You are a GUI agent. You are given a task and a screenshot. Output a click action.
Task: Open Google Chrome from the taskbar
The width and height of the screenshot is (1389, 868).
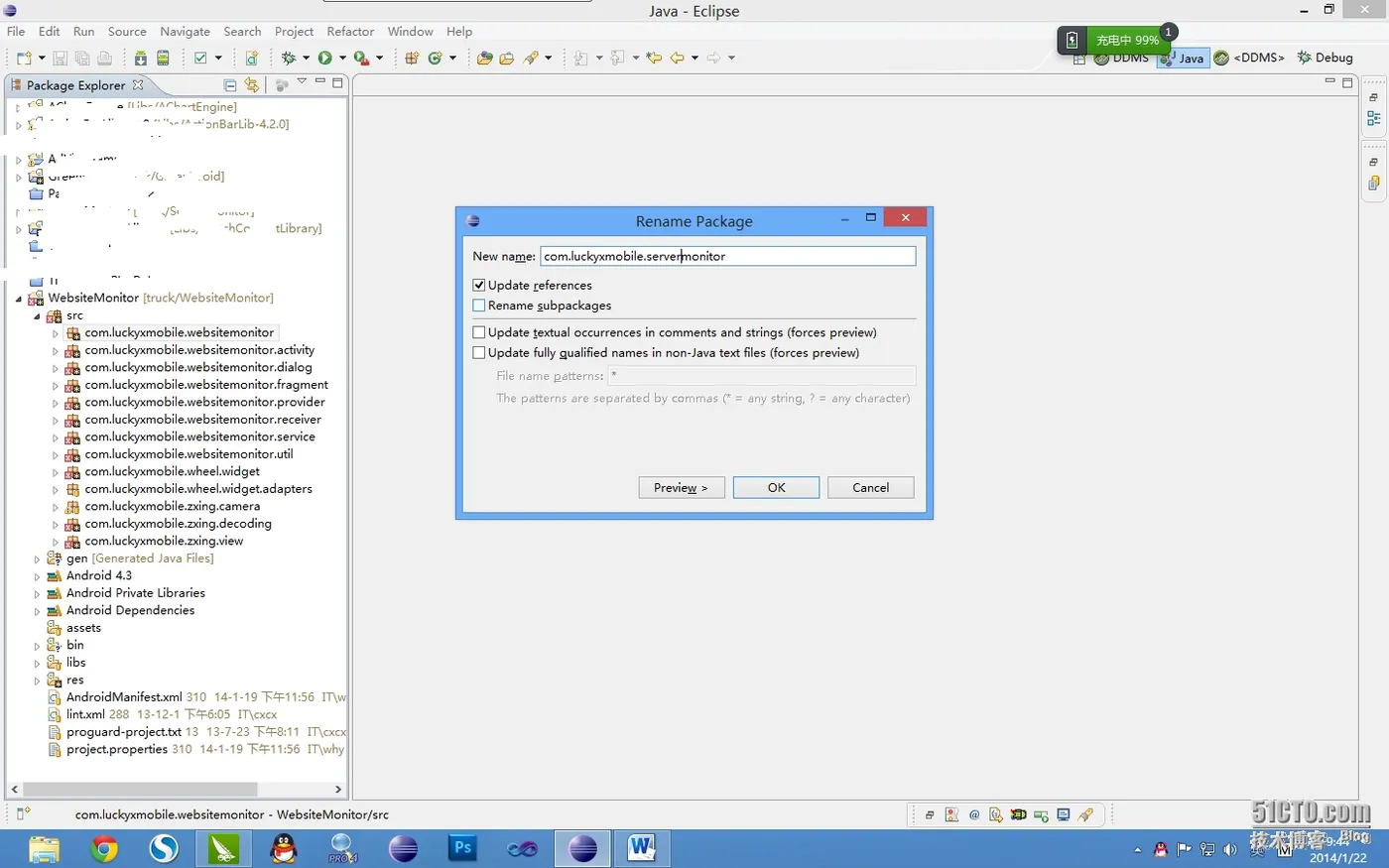[104, 849]
